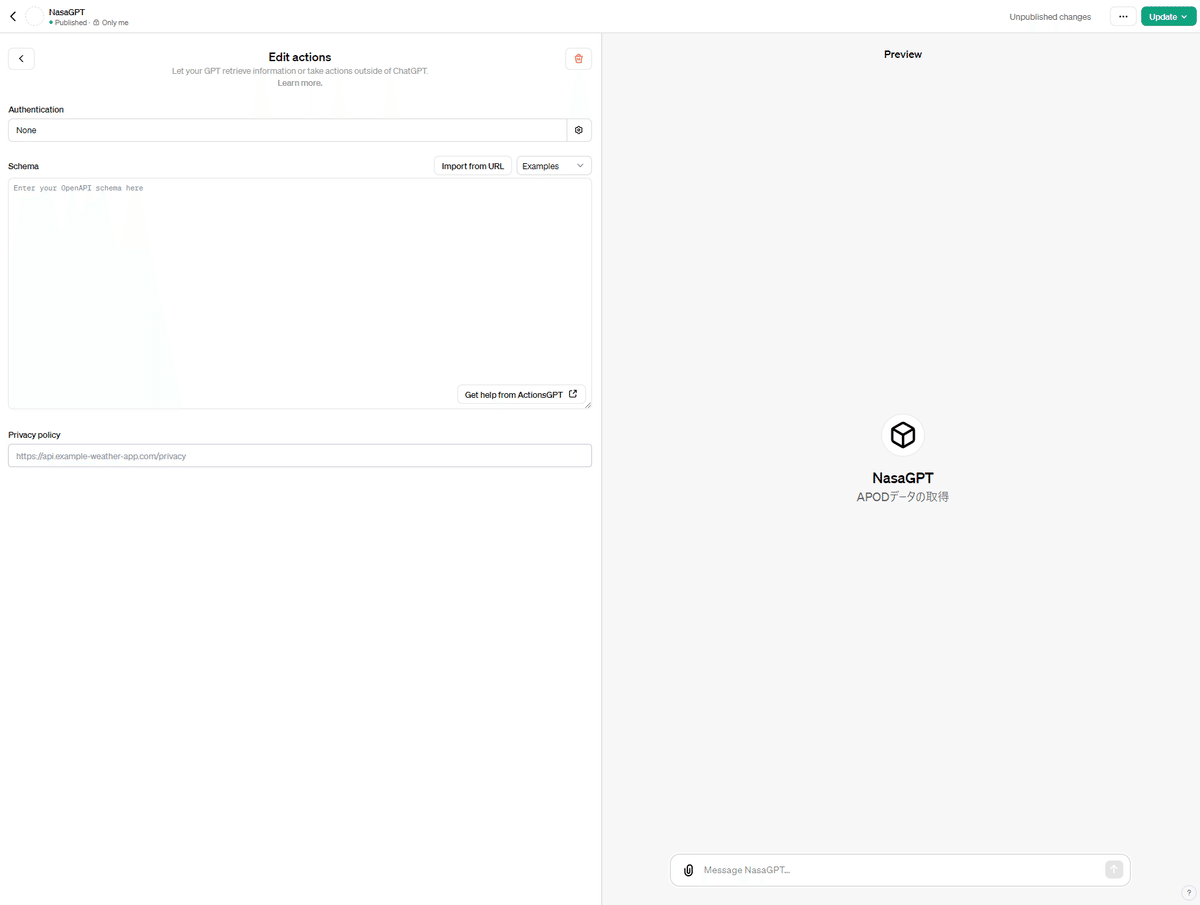Image resolution: width=1200 pixels, height=905 pixels.
Task: Click the paperclip attach file icon
Action: [x=688, y=870]
